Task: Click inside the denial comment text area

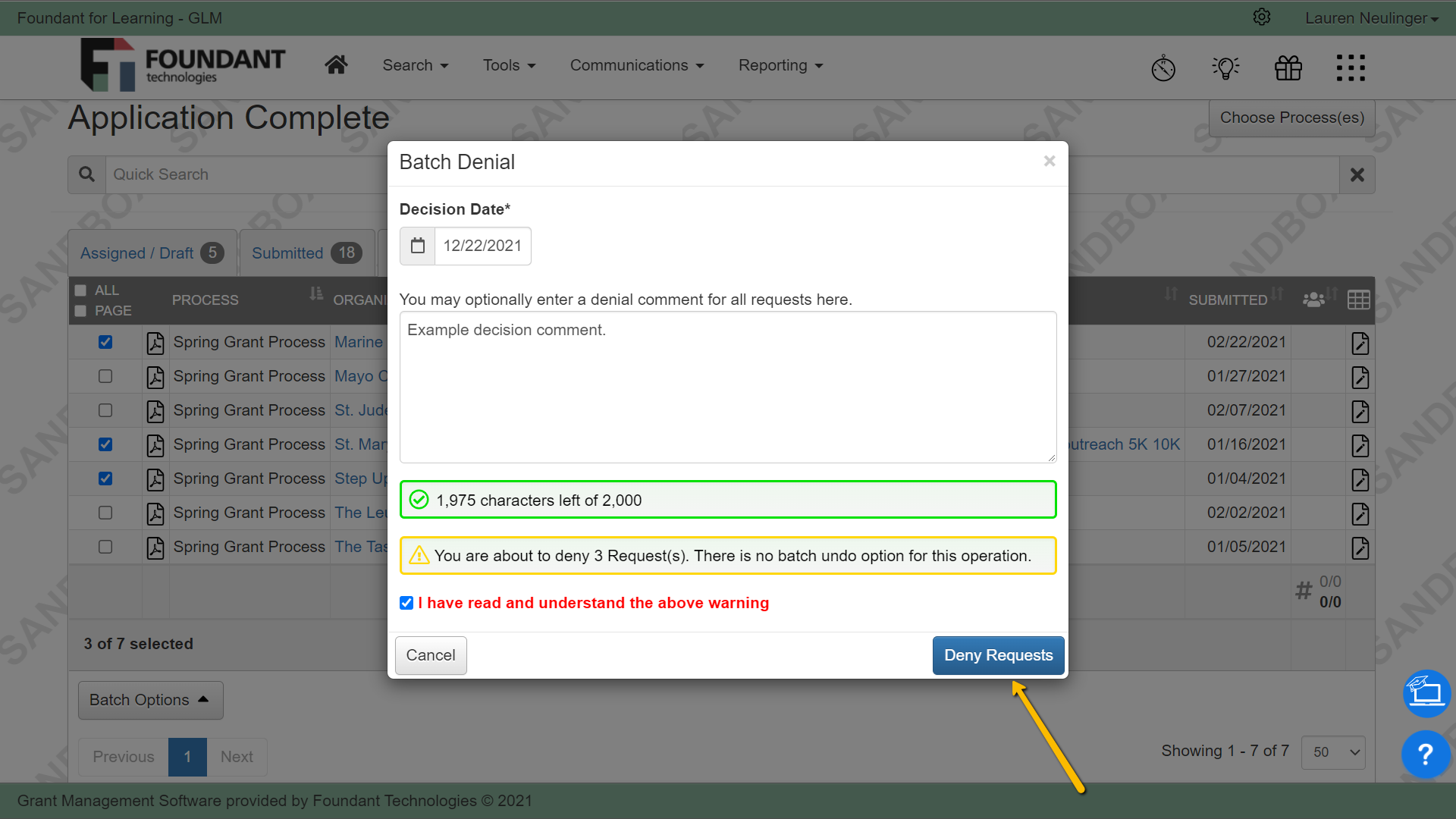Action: click(727, 387)
